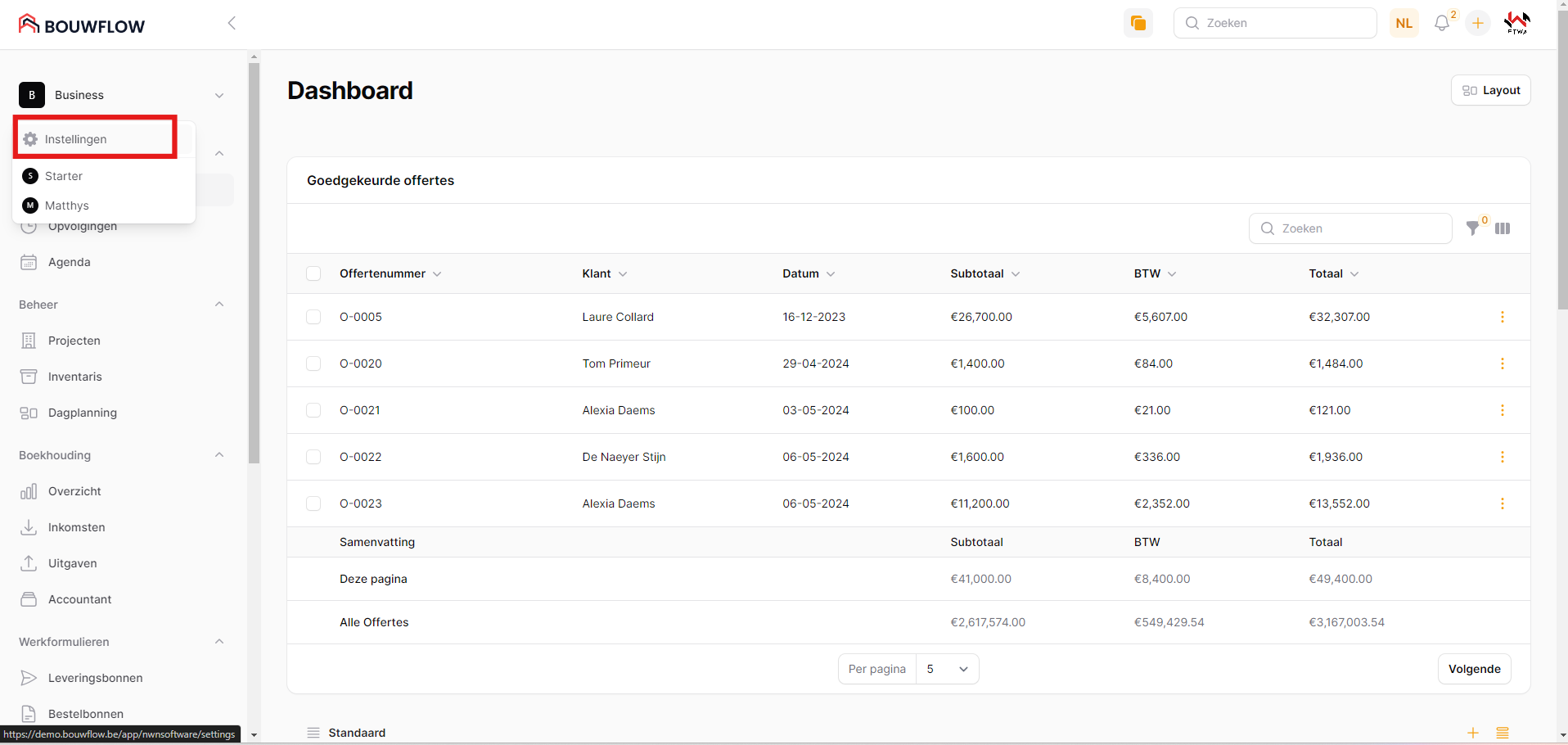Open the column view icon

[x=1503, y=228]
